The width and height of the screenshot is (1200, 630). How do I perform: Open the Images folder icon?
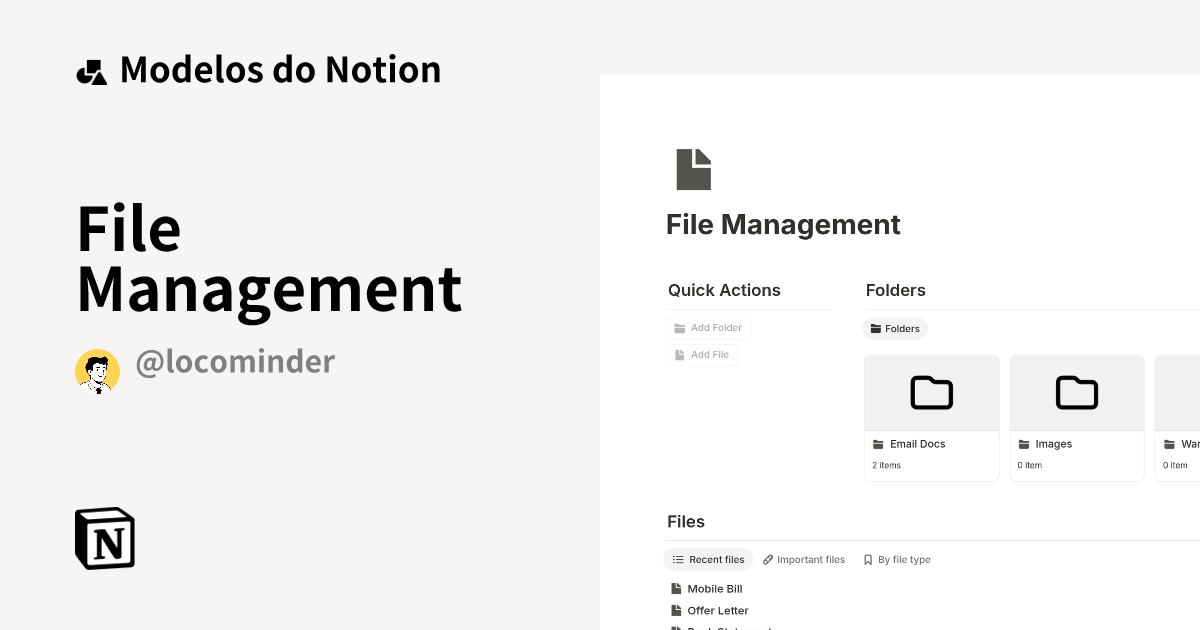pyautogui.click(x=1076, y=392)
